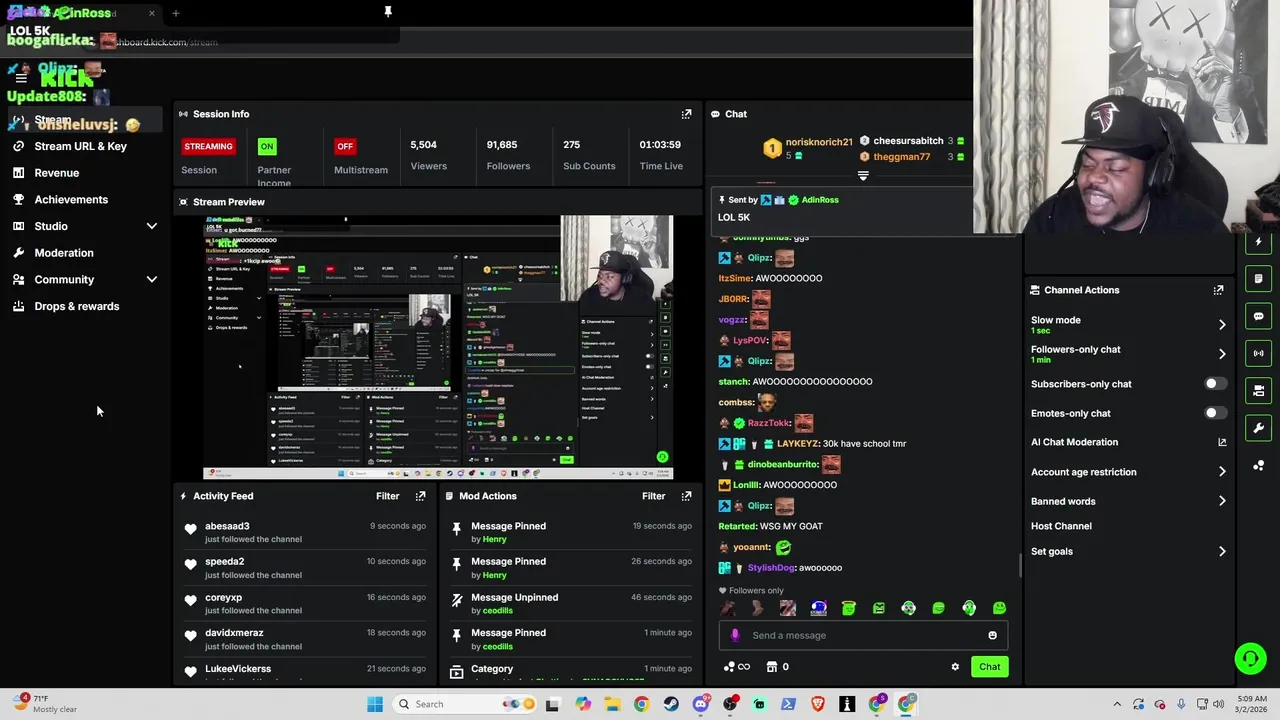Toggle the Multistream OFF badge

click(x=345, y=146)
